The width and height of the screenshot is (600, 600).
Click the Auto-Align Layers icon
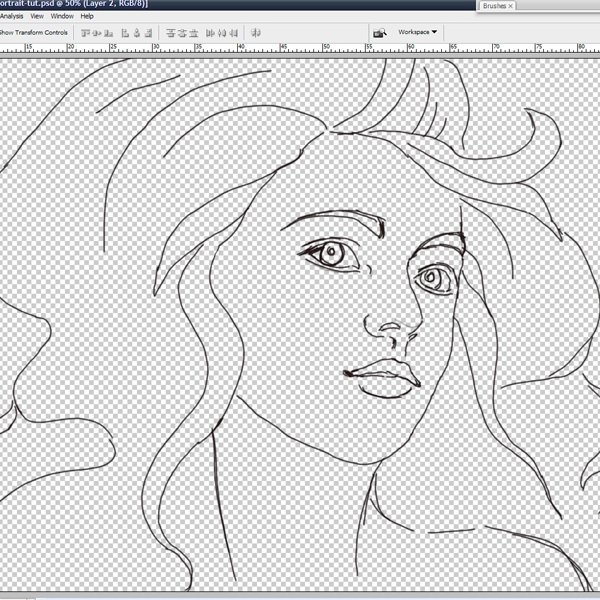point(257,32)
